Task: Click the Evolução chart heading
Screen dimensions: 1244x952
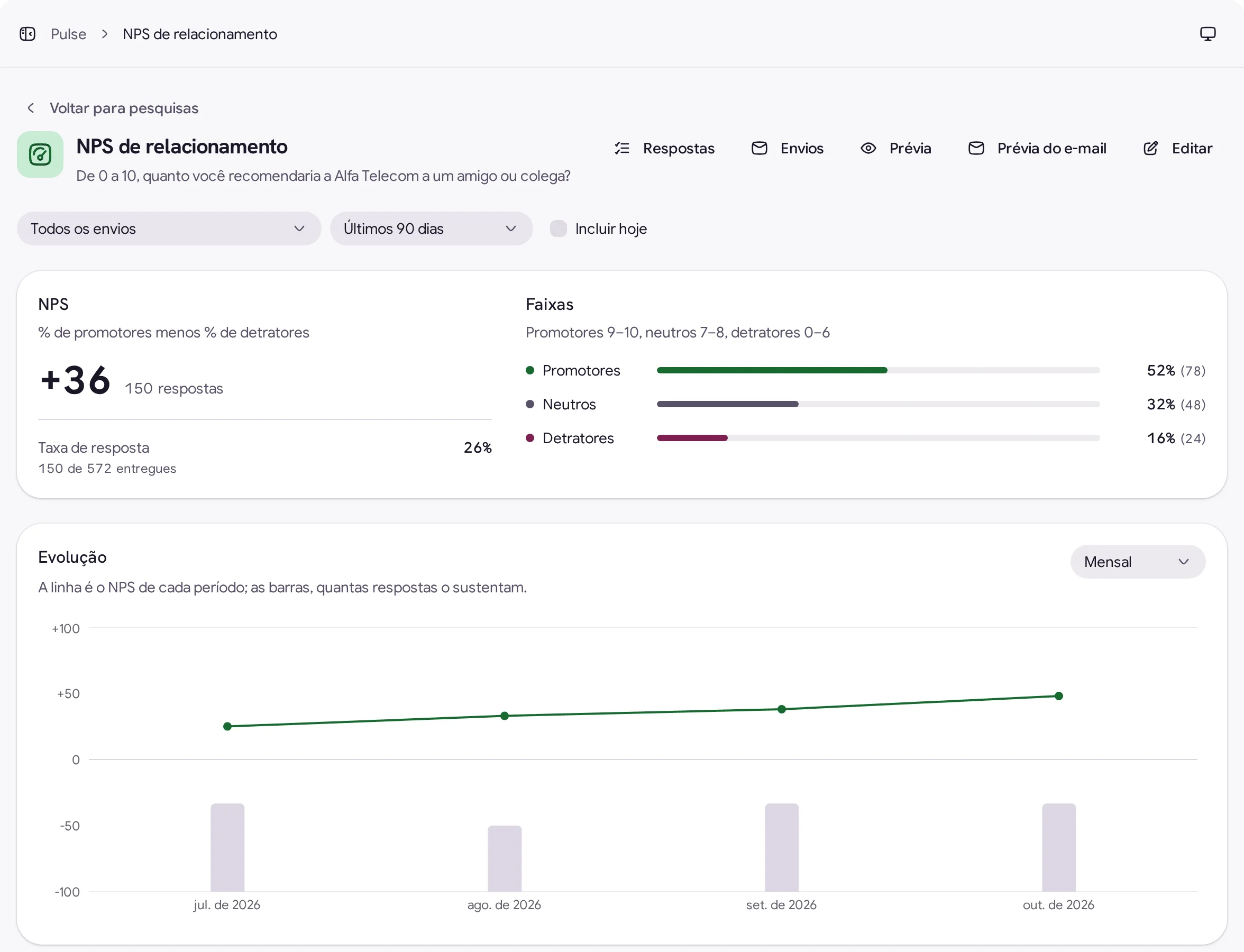Action: [x=72, y=557]
